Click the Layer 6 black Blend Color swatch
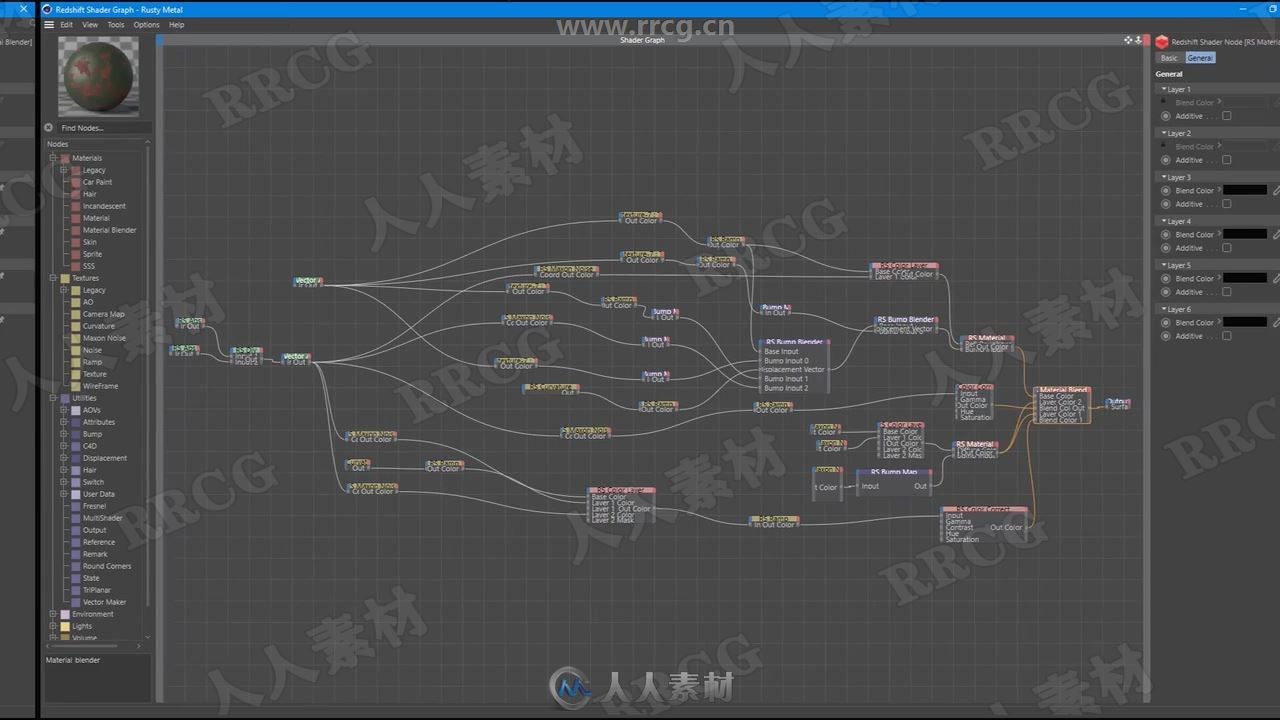 (x=1245, y=322)
